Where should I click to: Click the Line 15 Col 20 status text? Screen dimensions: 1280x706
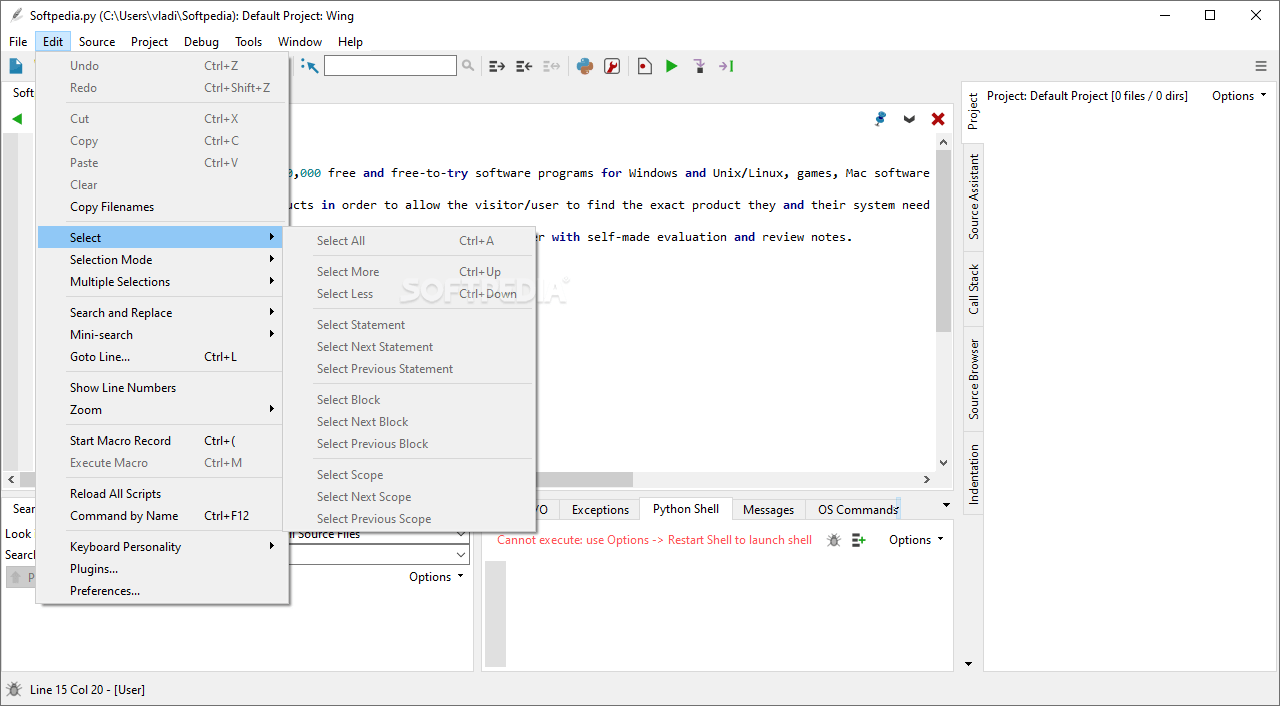[x=87, y=689]
